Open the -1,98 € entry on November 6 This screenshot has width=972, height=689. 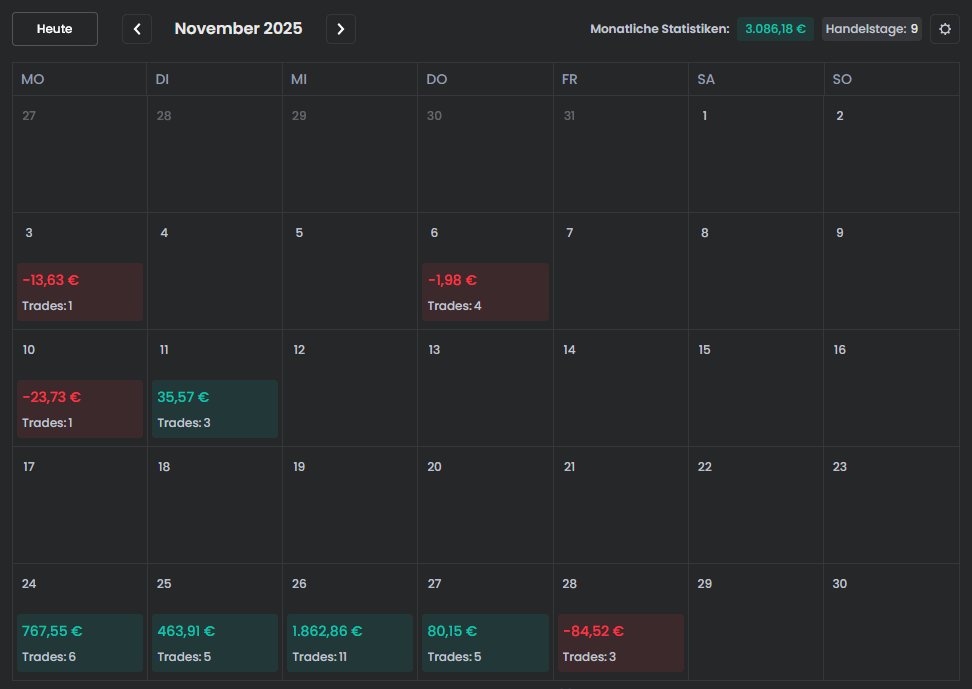pyautogui.click(x=485, y=292)
